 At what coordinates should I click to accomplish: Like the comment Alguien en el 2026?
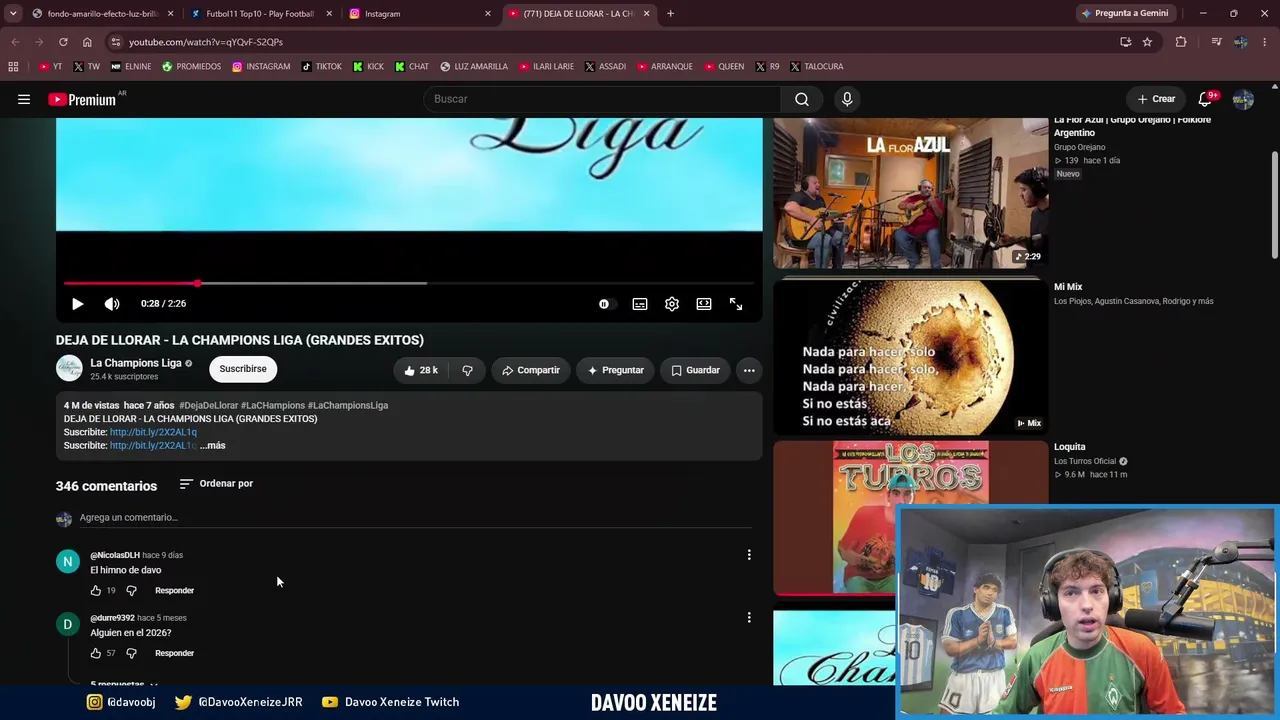(x=96, y=654)
